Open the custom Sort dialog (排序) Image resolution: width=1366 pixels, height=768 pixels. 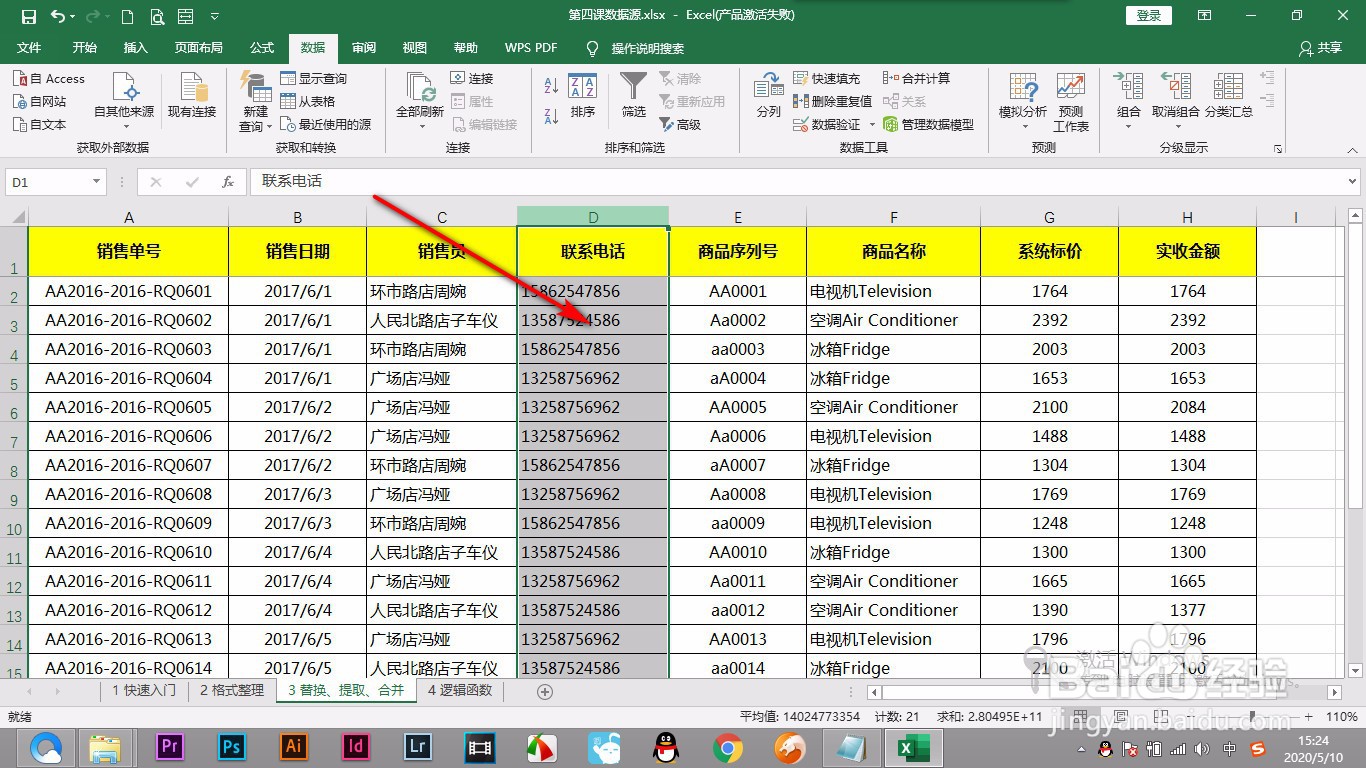coord(583,97)
